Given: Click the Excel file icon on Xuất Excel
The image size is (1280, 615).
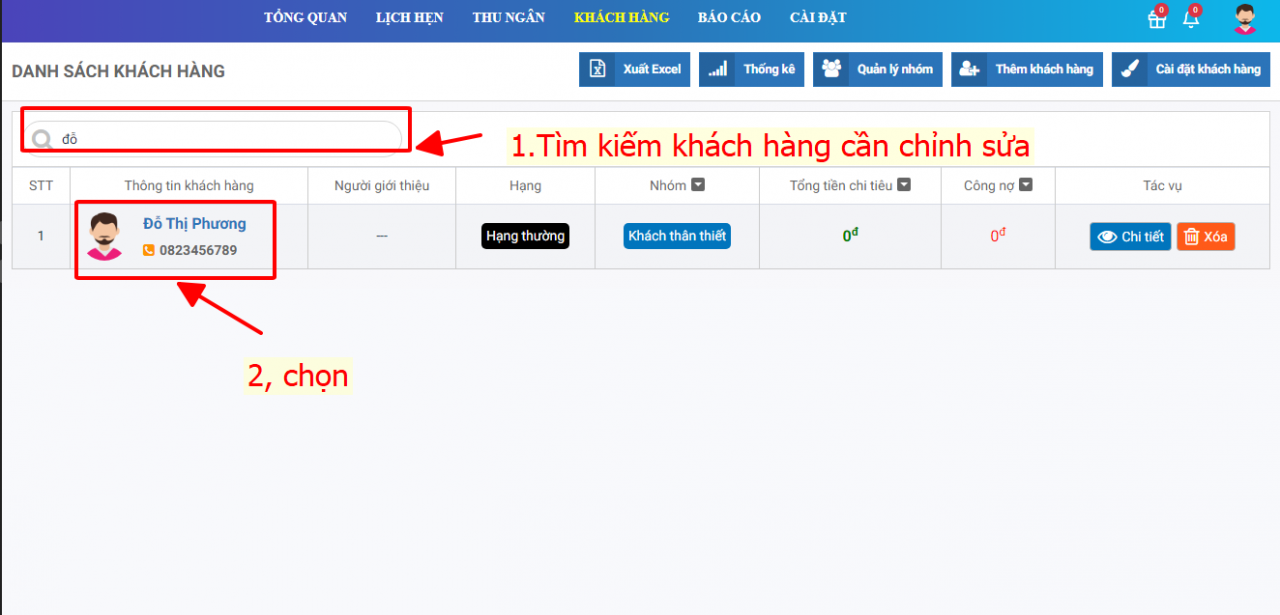Looking at the screenshot, I should tap(597, 69).
